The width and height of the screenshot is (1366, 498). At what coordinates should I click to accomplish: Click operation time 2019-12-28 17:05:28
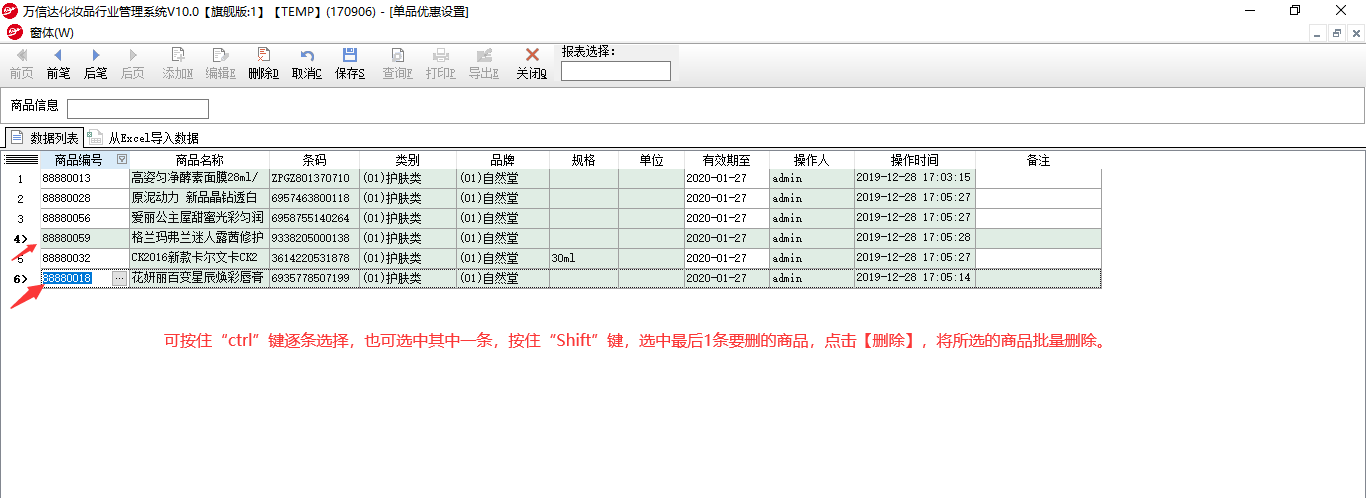pos(915,238)
